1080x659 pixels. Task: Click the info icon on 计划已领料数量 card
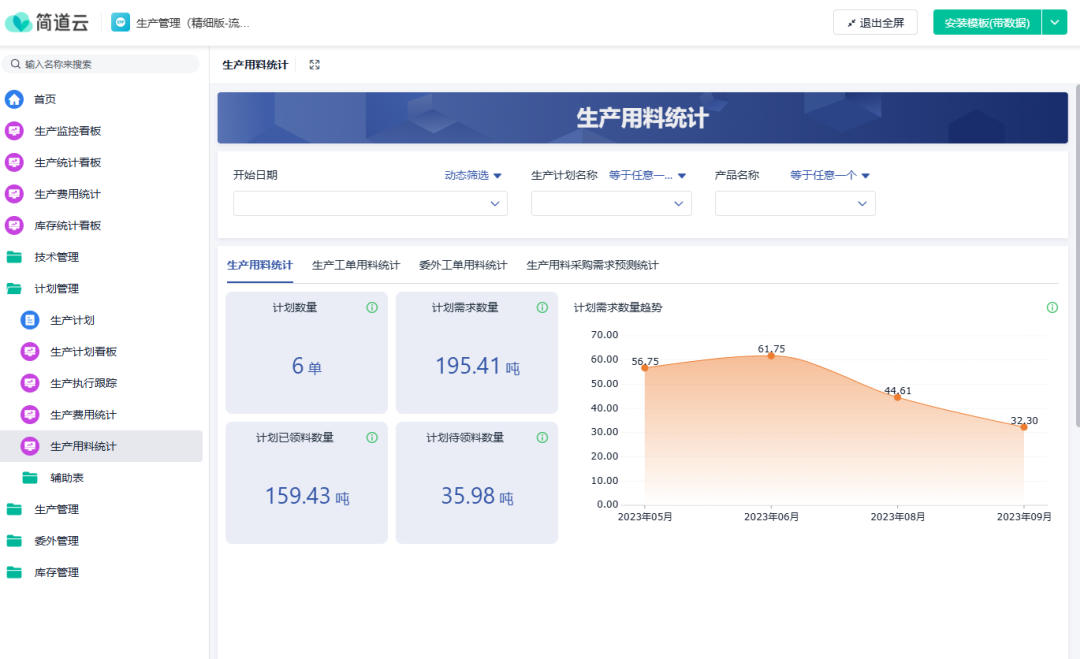[372, 438]
